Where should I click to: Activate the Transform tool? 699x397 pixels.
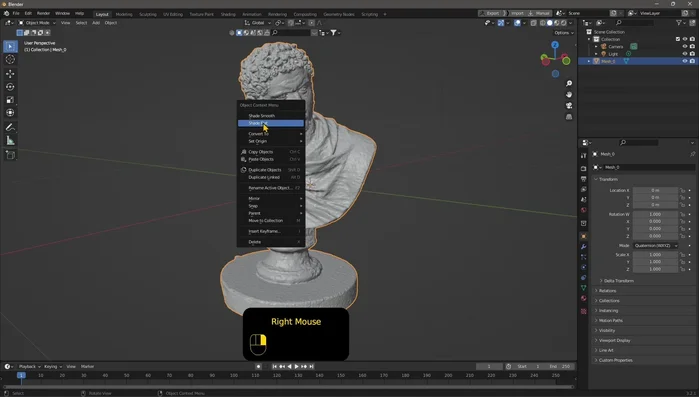tap(10, 113)
